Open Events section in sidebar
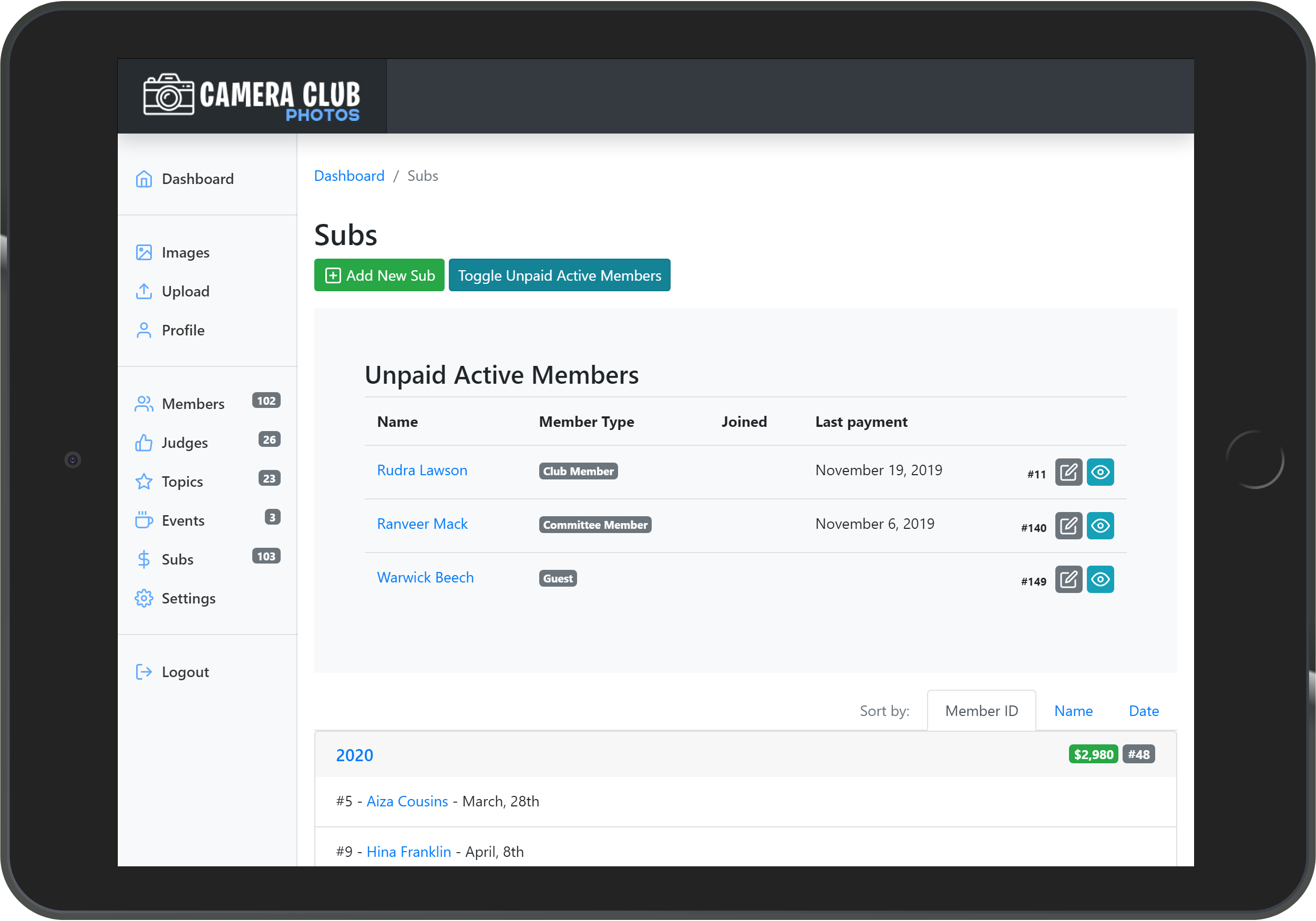This screenshot has height=921, width=1316. pyautogui.click(x=182, y=521)
